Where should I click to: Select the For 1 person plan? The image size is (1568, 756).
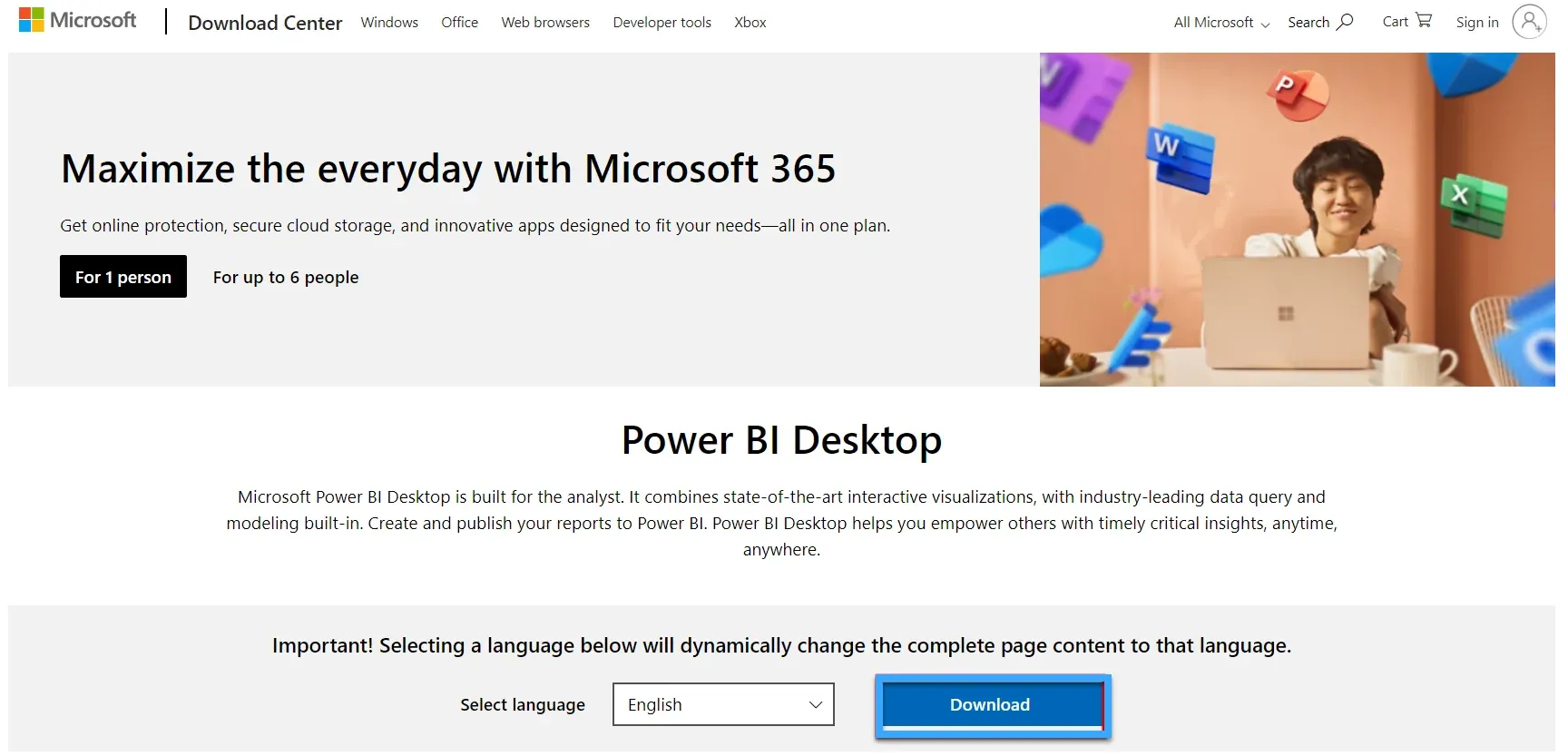click(x=122, y=277)
